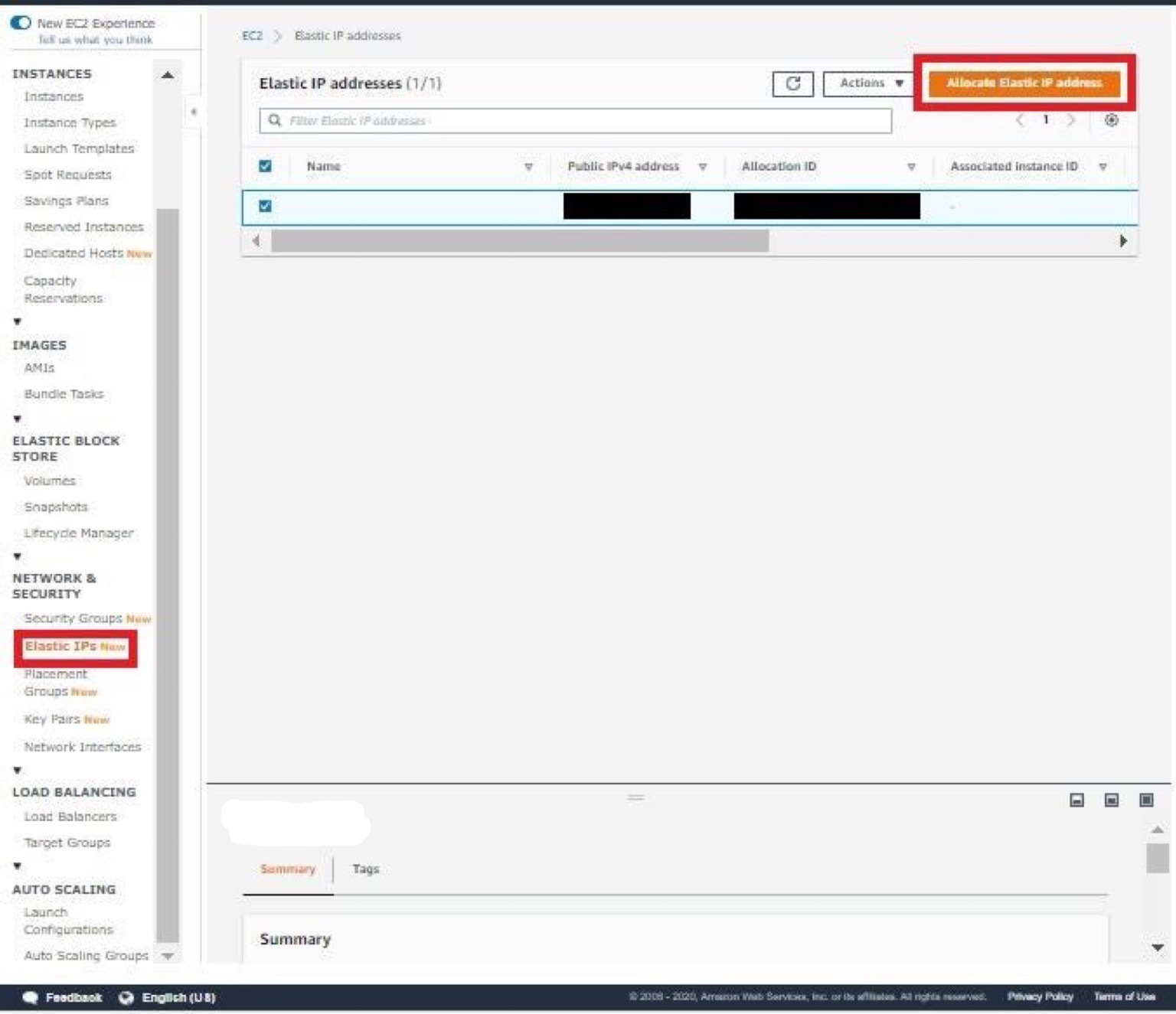
Task: Open Lifecycle Manager in sidebar
Action: [79, 533]
